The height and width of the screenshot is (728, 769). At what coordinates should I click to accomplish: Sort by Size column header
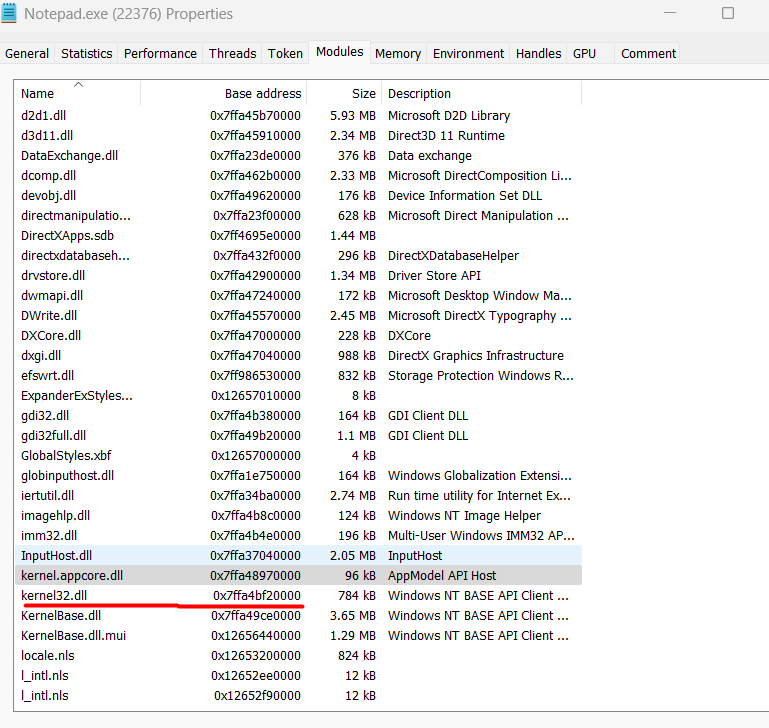coord(344,94)
